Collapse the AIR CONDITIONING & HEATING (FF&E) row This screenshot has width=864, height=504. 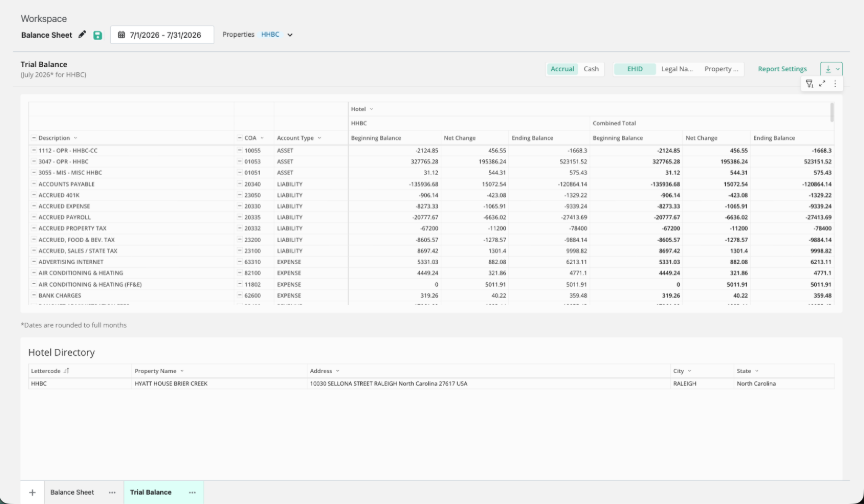pyautogui.click(x=34, y=284)
